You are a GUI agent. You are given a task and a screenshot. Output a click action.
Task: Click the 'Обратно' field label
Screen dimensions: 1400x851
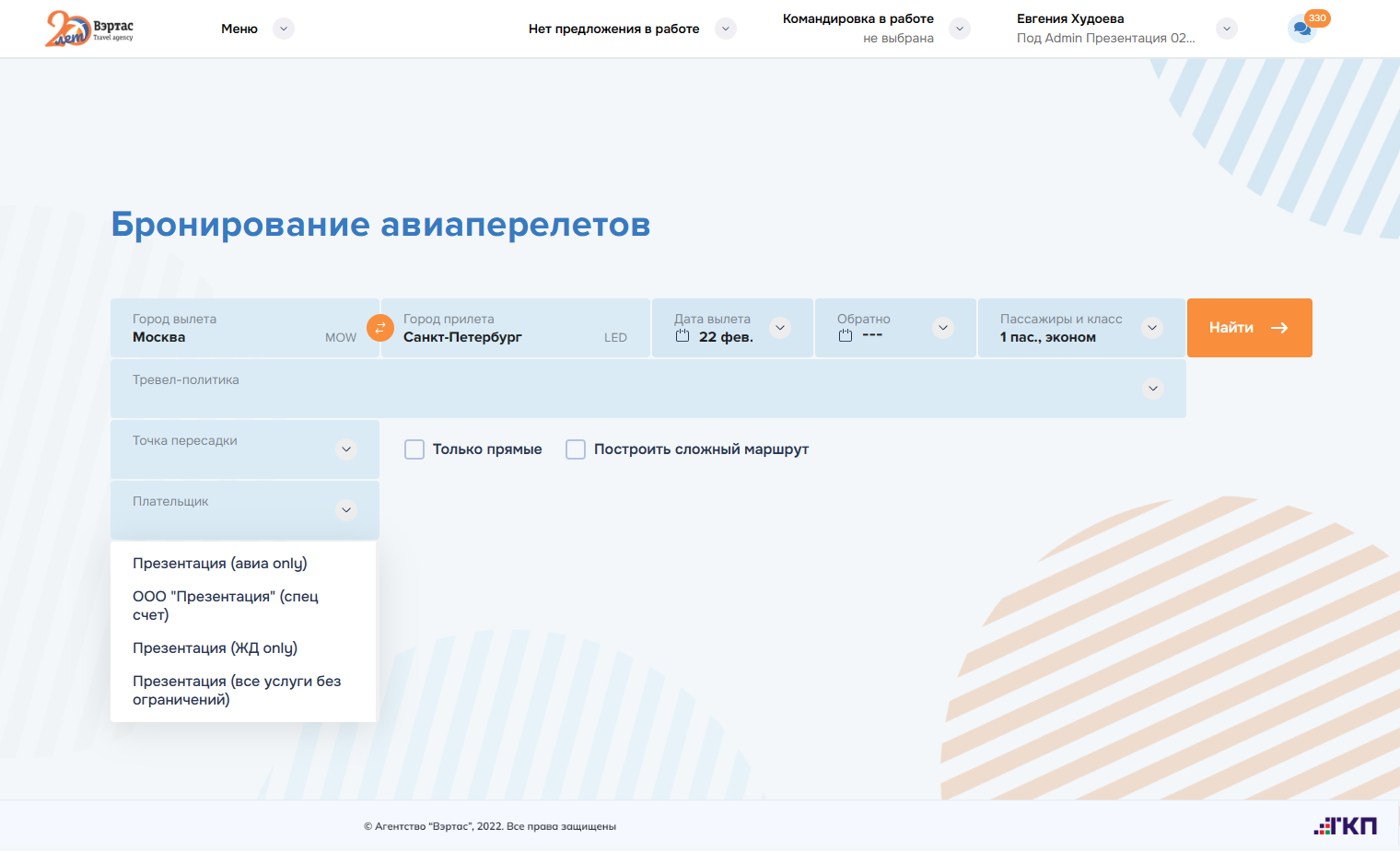coord(864,319)
